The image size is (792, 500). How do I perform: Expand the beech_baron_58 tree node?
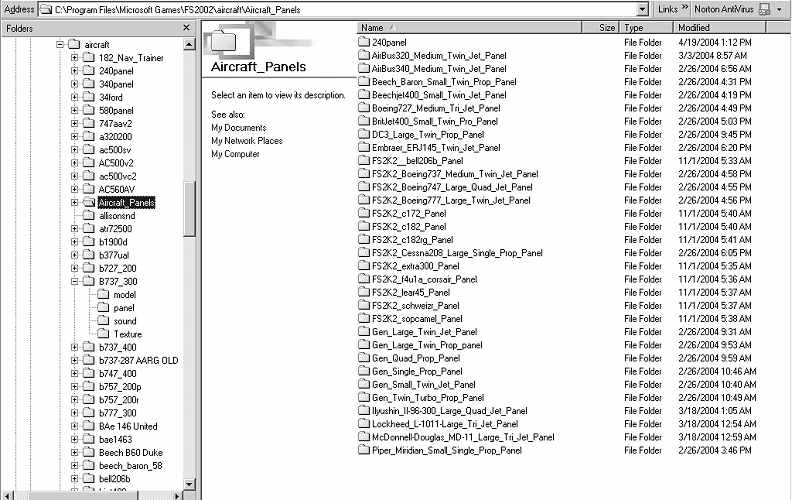[74, 465]
